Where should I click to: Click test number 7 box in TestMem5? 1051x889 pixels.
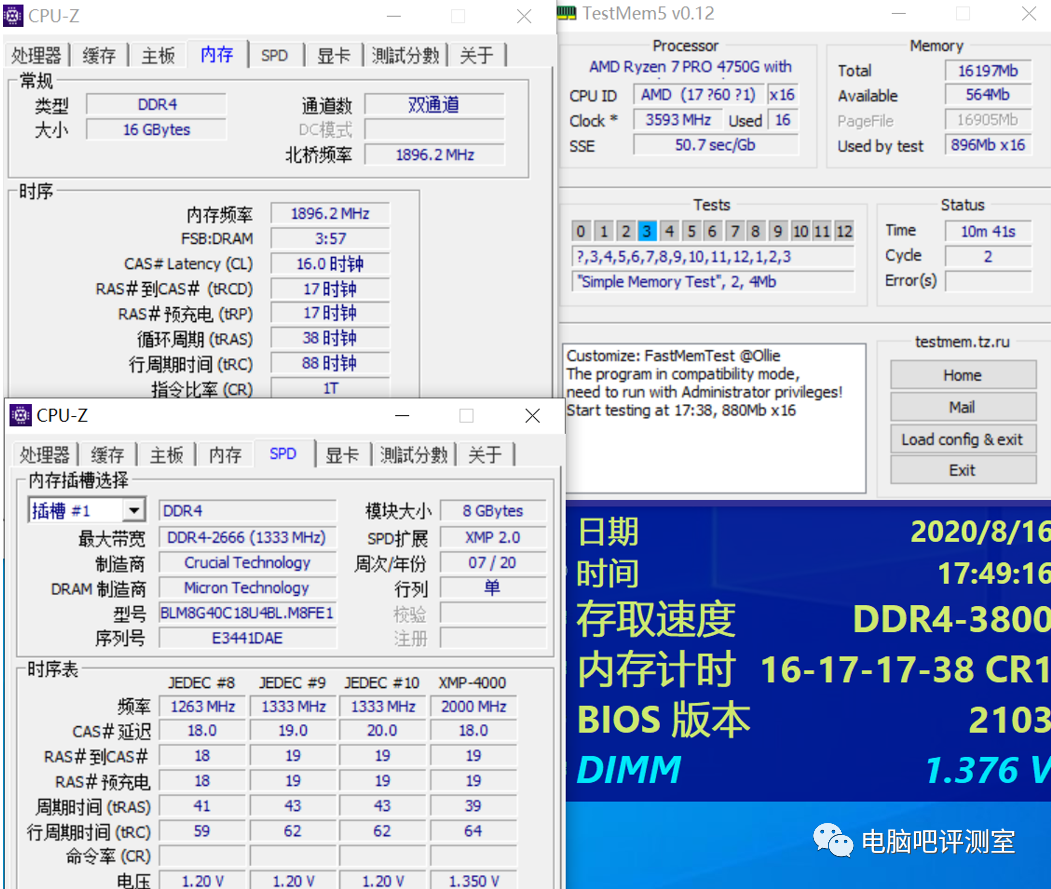coord(735,231)
